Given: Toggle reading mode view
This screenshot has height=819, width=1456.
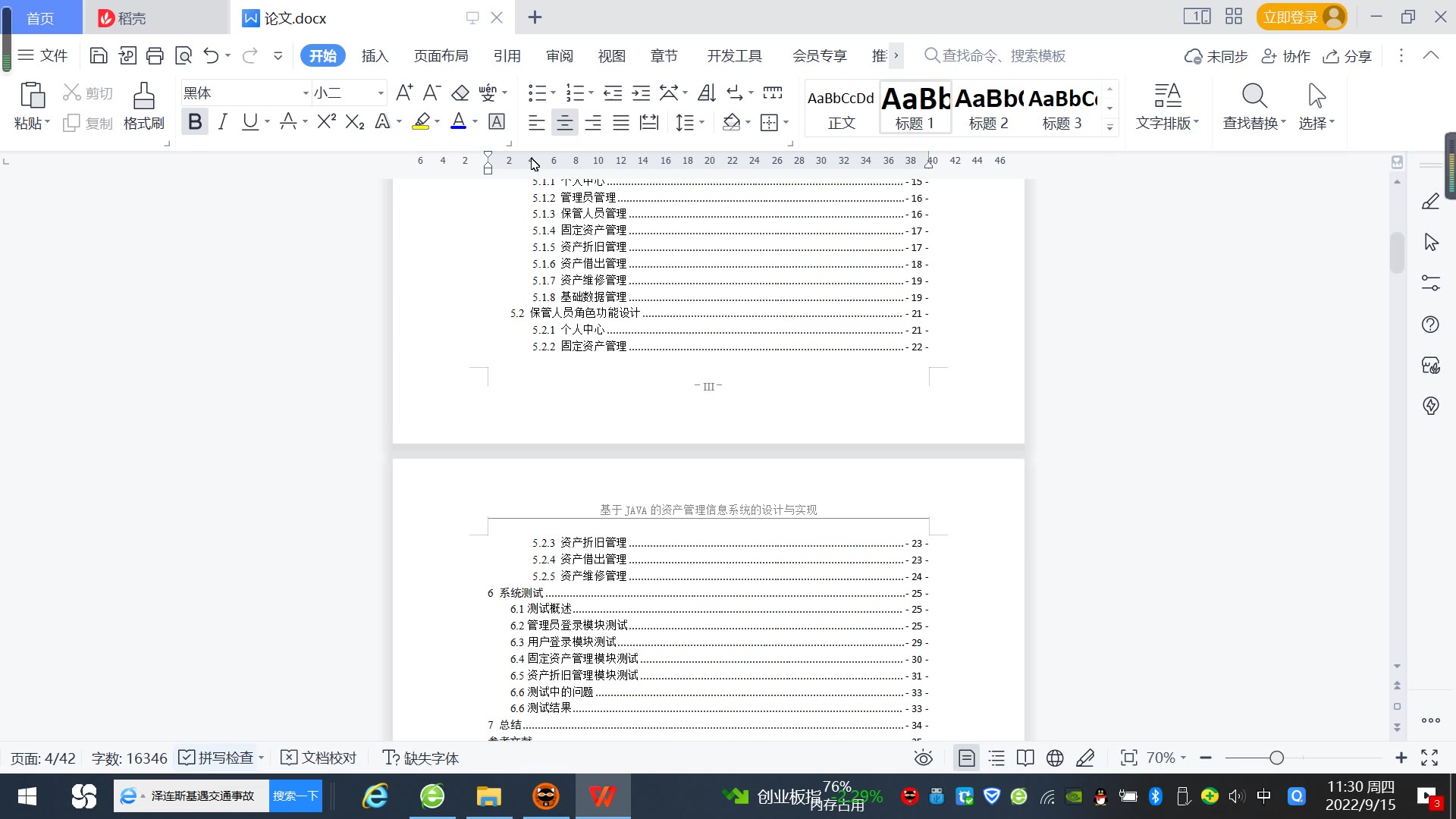Looking at the screenshot, I should (x=1025, y=758).
